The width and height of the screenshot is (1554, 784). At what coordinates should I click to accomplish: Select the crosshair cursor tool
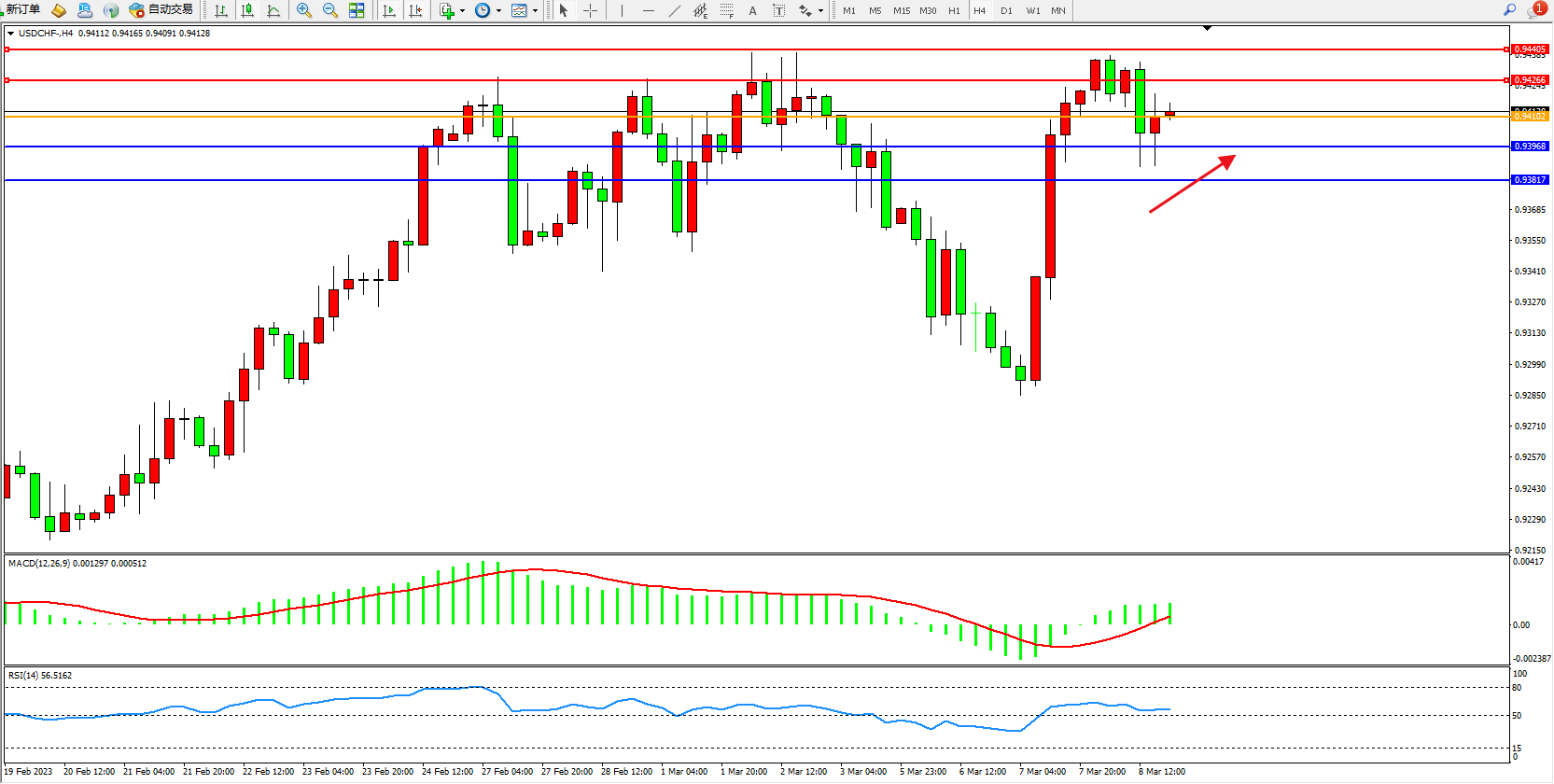click(590, 10)
